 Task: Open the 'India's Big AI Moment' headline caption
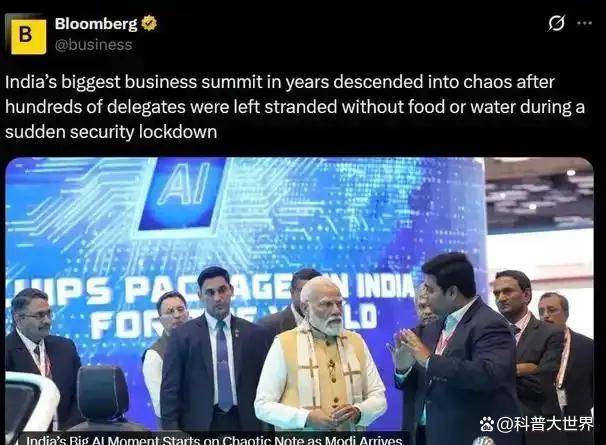pos(214,440)
